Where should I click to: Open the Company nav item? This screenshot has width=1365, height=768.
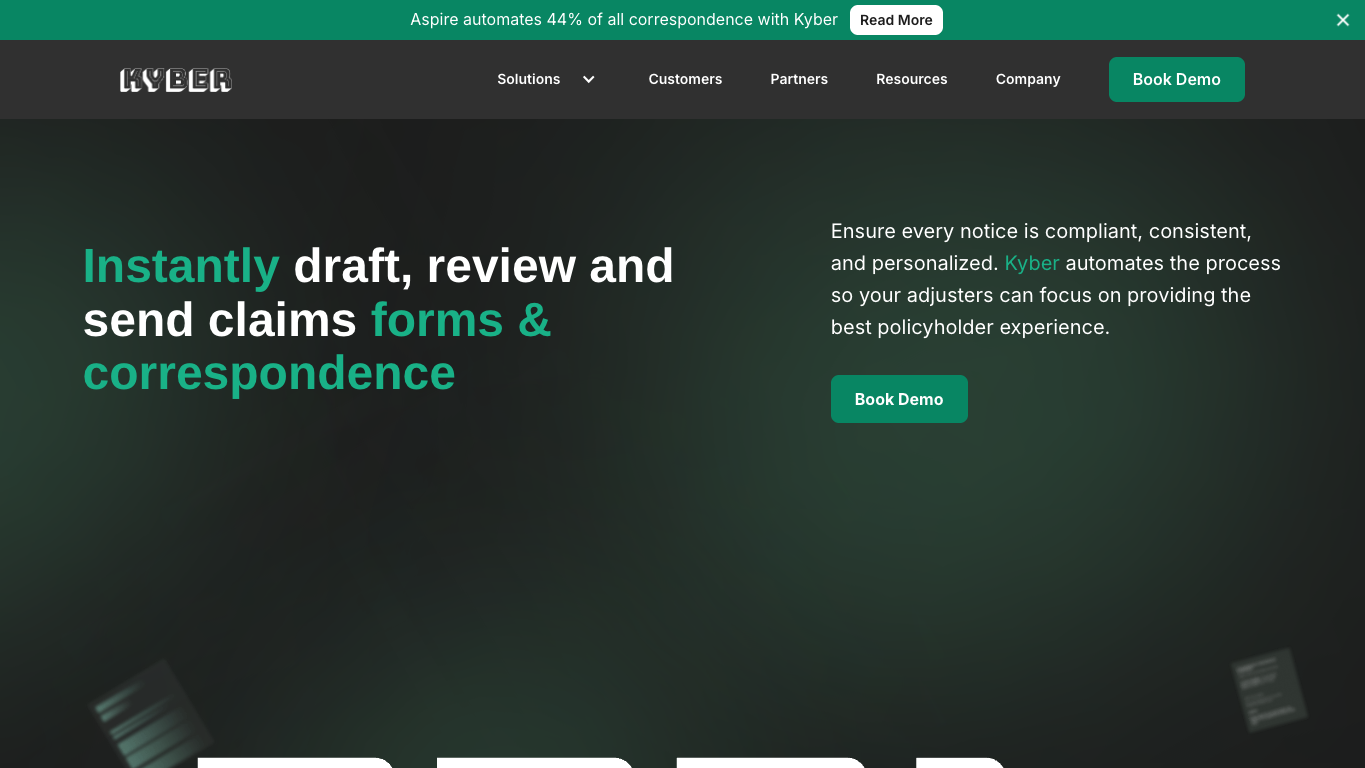click(x=1028, y=79)
